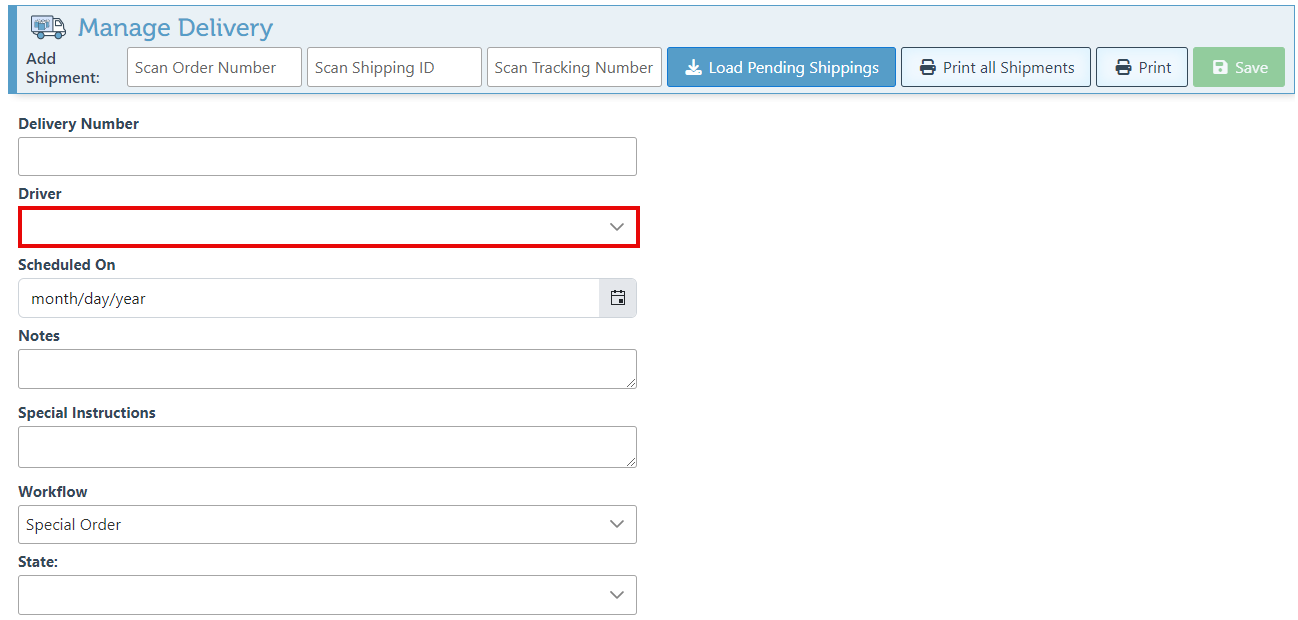Click the Manage Delivery page title
This screenshot has height=620, width=1298.
[x=175, y=28]
